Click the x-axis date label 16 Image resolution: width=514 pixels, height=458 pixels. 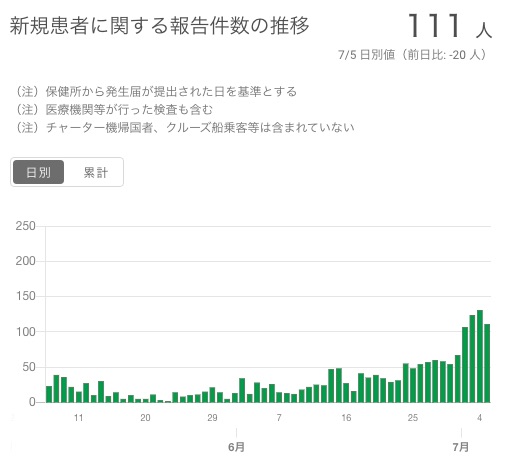coord(346,418)
